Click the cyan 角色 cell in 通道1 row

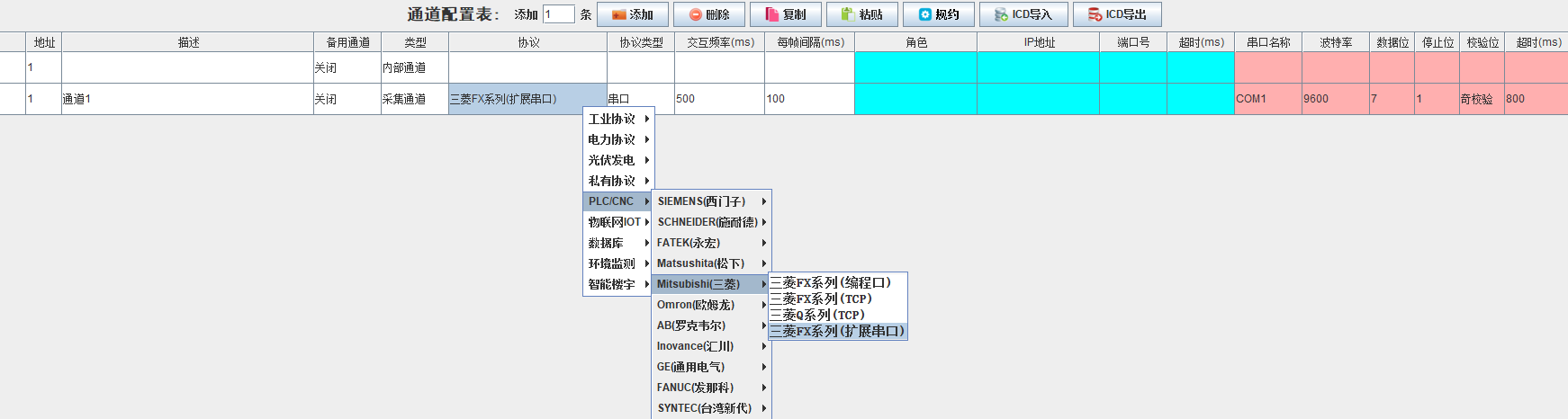[915, 99]
